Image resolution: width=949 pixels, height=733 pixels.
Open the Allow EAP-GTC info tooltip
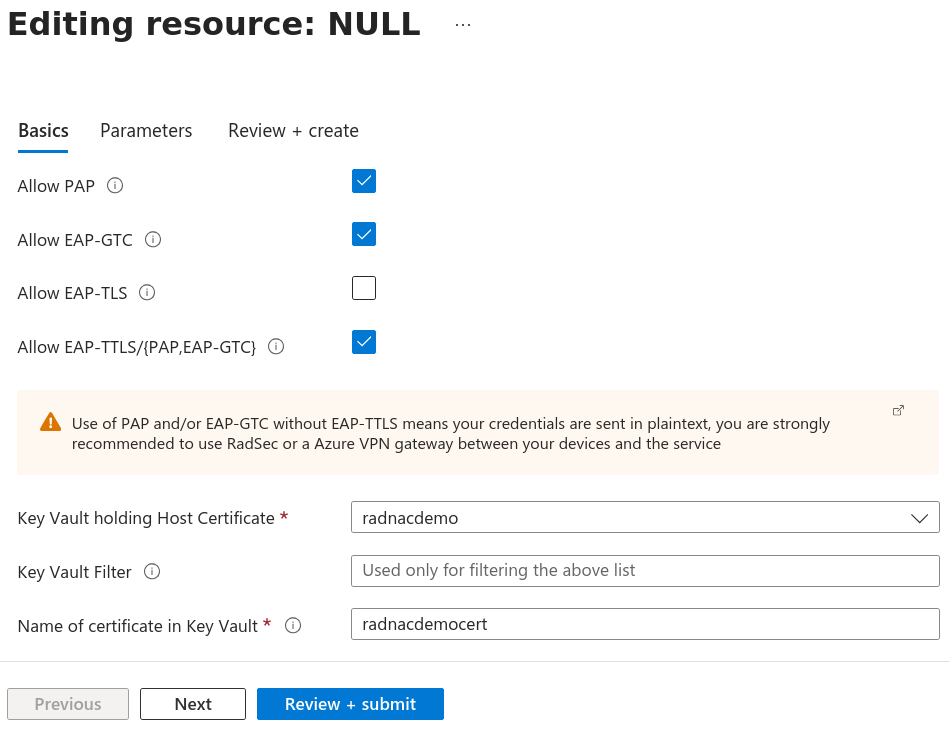pyautogui.click(x=152, y=239)
